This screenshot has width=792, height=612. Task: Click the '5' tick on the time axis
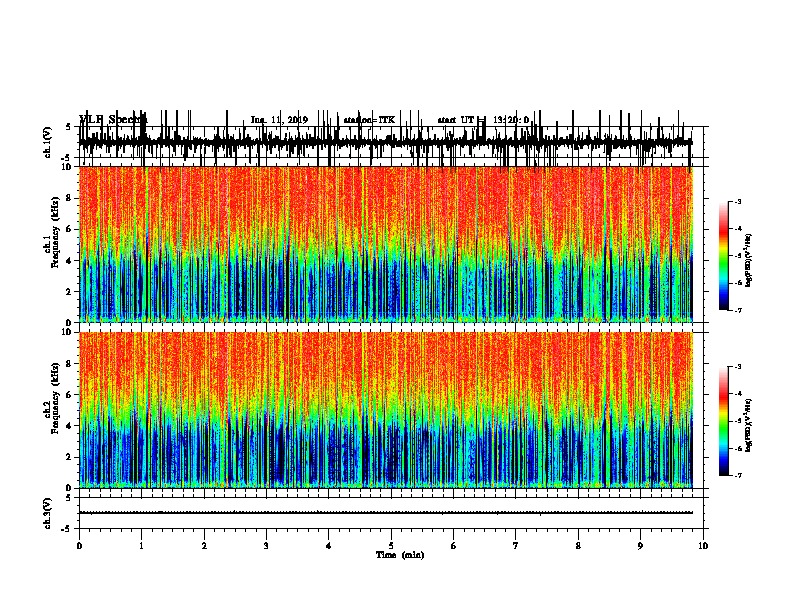pyautogui.click(x=391, y=546)
